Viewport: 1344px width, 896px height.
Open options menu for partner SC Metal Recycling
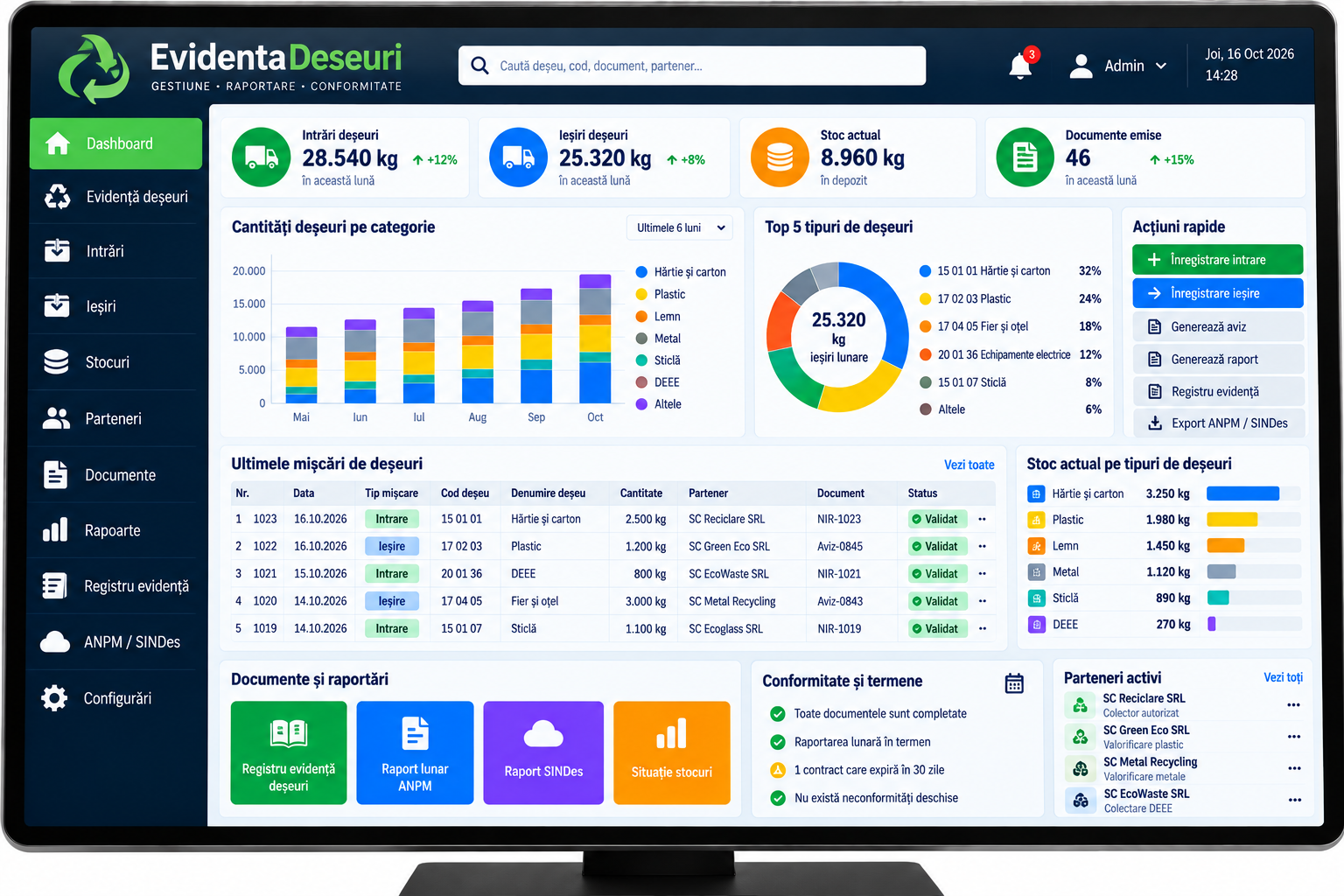(1294, 768)
